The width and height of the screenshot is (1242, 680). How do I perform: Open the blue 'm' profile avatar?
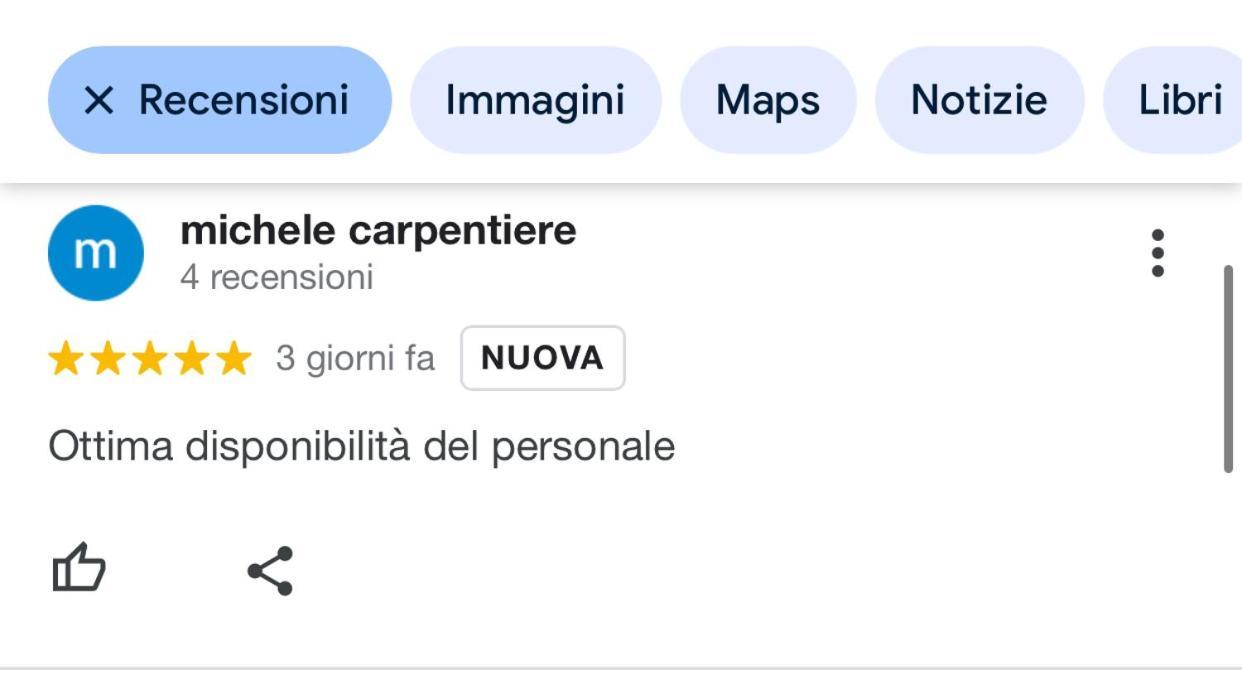pos(96,253)
